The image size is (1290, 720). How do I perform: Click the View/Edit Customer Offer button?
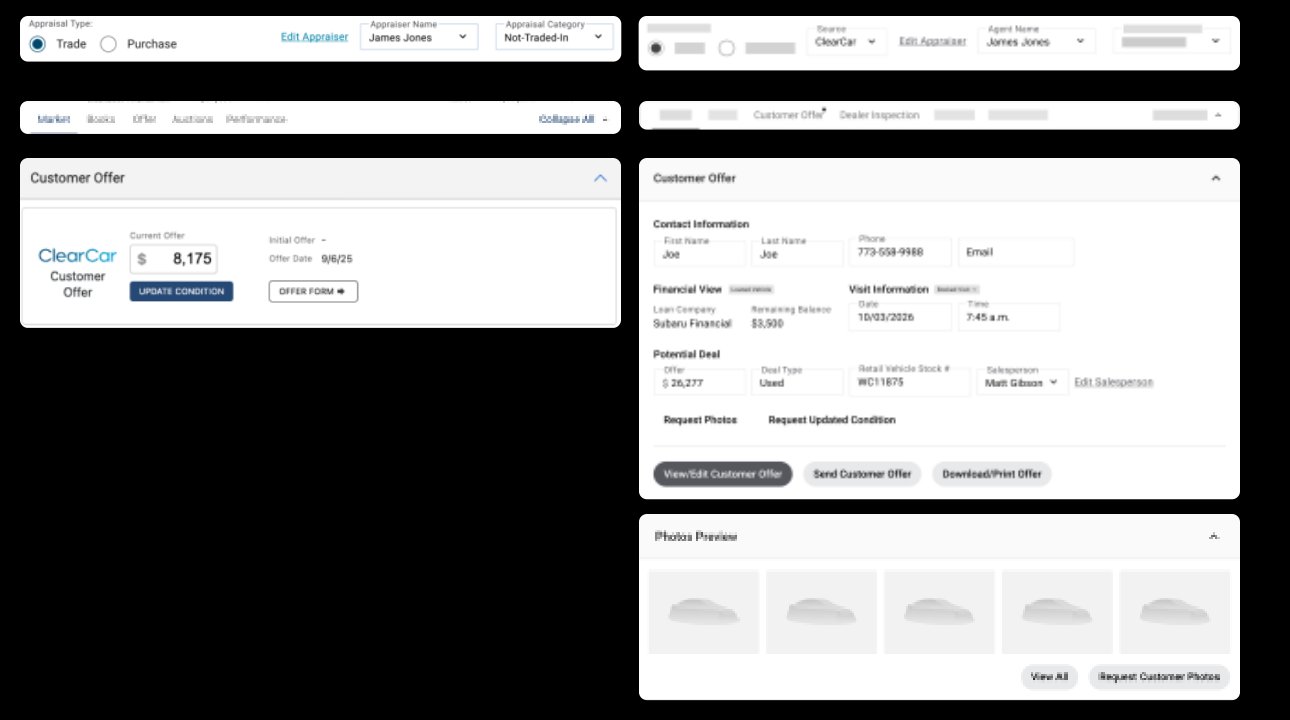(x=723, y=474)
